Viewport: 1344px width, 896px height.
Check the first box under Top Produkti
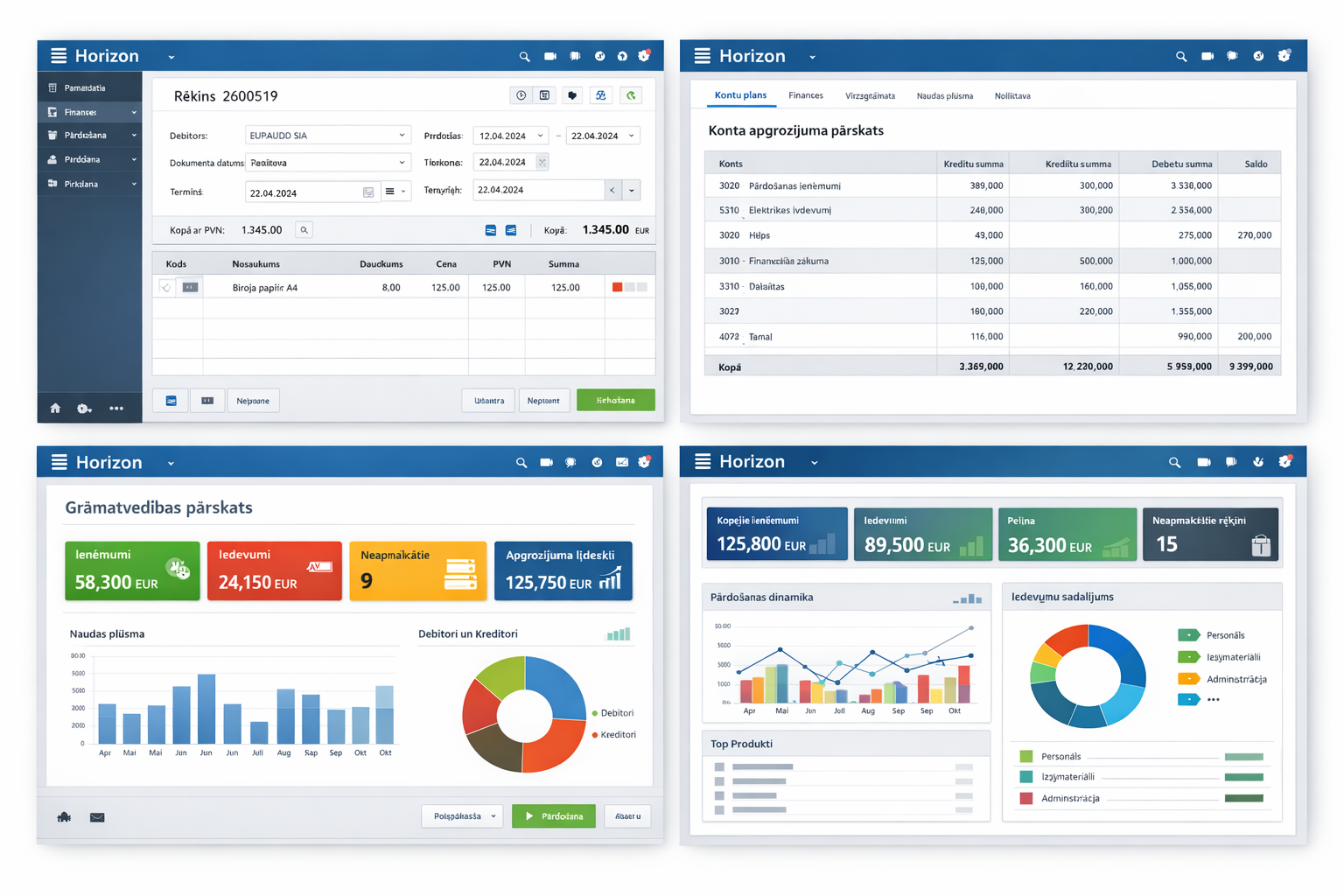coord(719,767)
